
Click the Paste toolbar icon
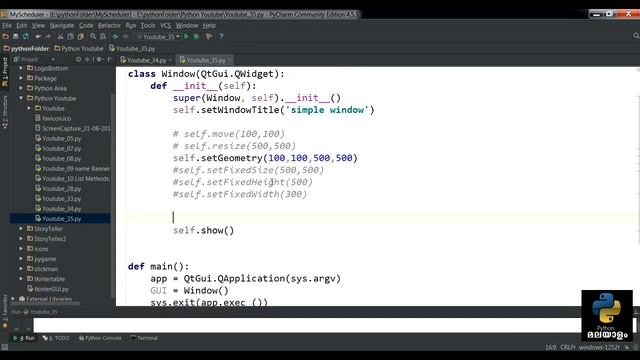[80, 36]
